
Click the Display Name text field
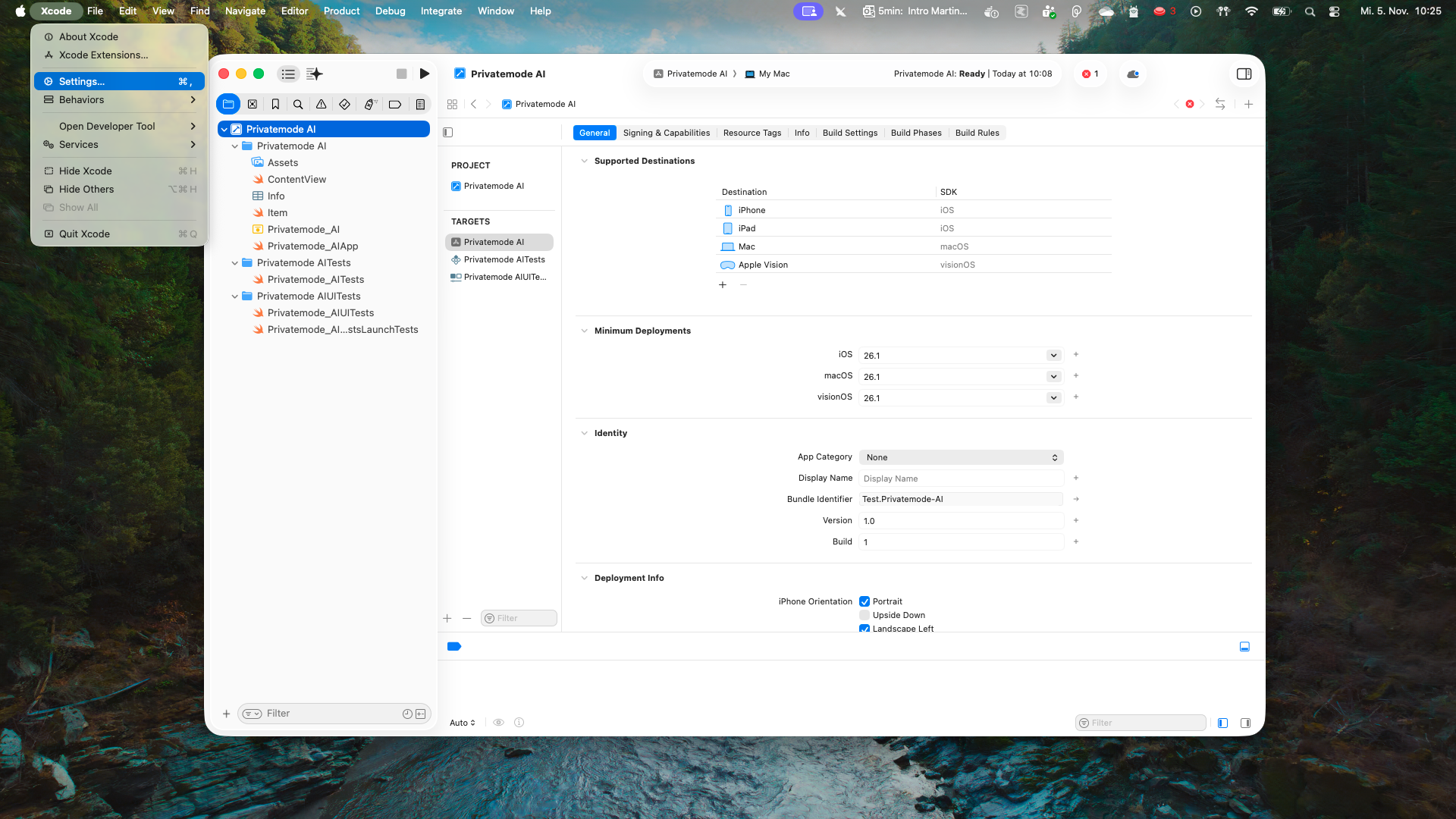tap(962, 479)
